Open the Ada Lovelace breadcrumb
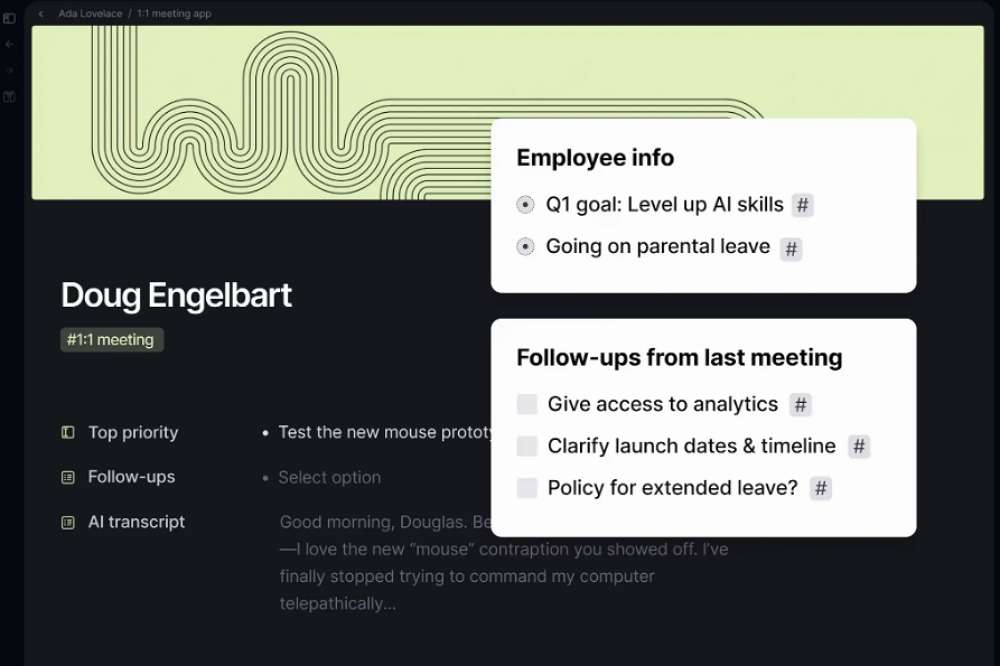This screenshot has height=666, width=1000. point(89,14)
